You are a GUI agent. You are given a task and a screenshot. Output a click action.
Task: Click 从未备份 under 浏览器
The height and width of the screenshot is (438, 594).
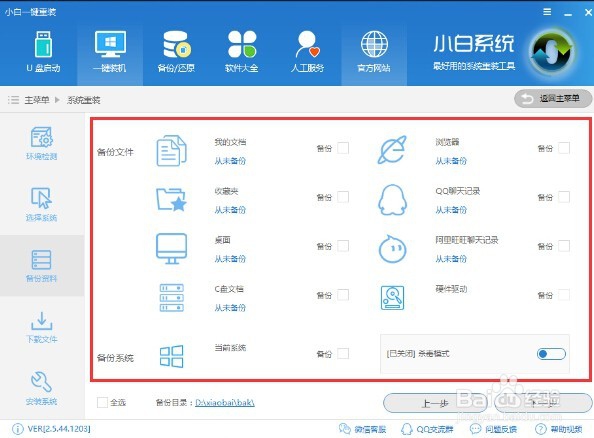451,161
